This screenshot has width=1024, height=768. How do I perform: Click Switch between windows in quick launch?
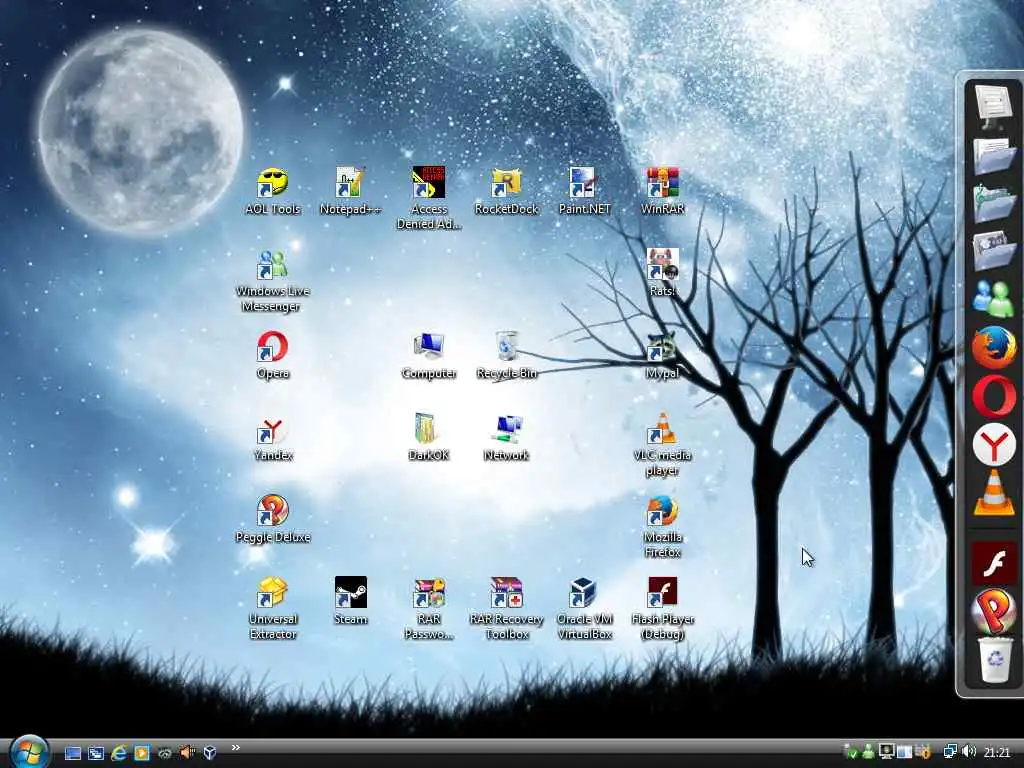coord(96,753)
